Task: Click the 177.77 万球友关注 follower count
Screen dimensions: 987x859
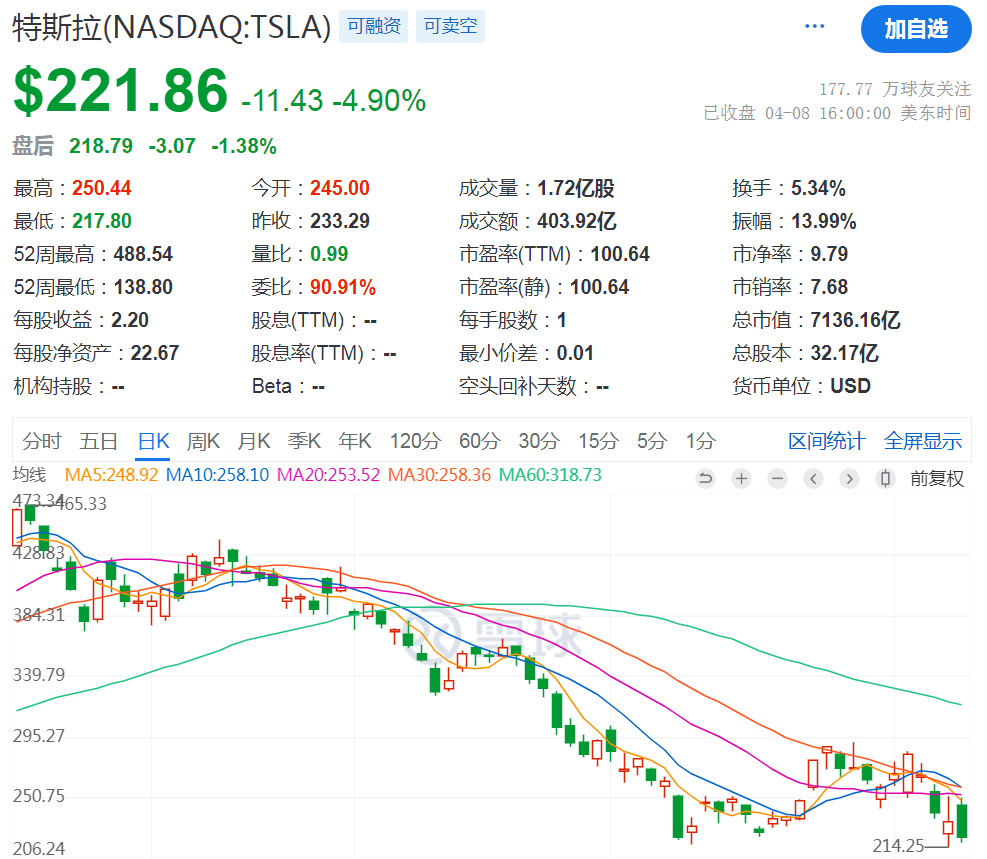Action: point(895,89)
